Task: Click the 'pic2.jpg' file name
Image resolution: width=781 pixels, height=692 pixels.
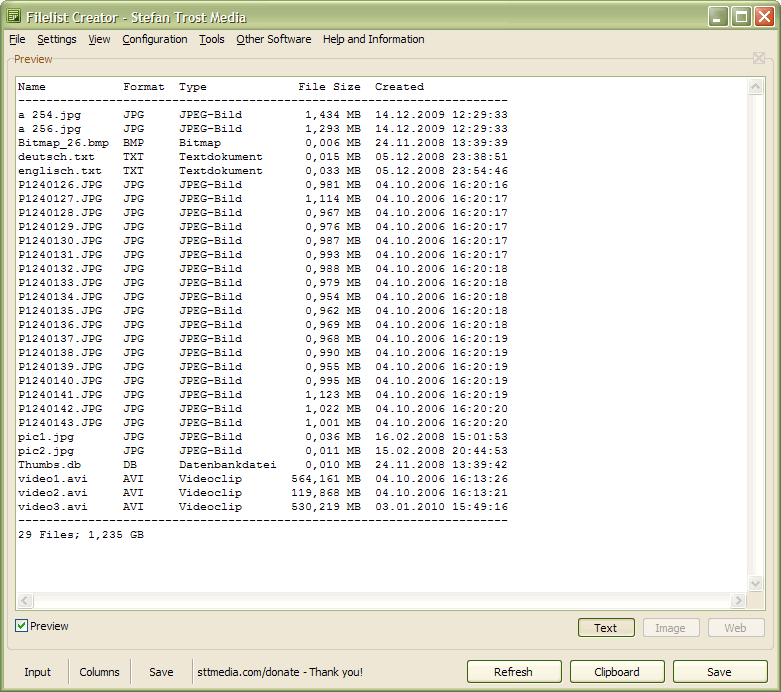Action: pyautogui.click(x=46, y=451)
